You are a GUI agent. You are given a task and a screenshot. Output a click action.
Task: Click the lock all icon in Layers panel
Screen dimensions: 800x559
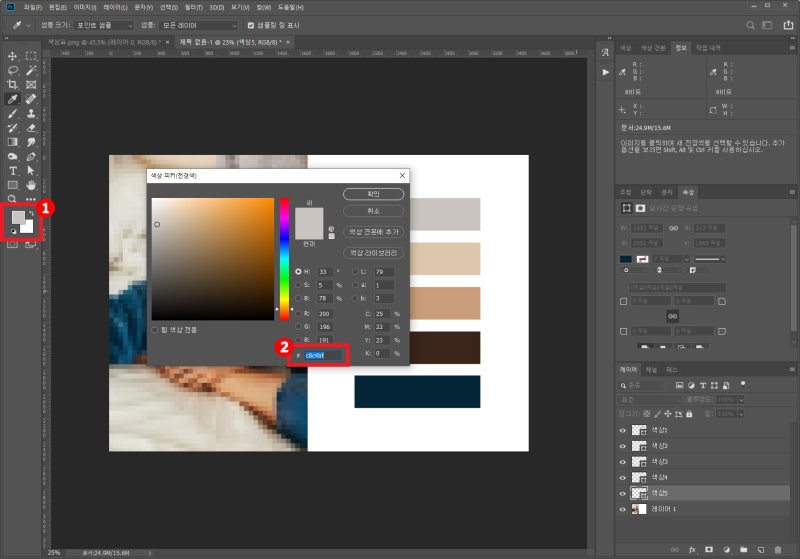(x=689, y=414)
